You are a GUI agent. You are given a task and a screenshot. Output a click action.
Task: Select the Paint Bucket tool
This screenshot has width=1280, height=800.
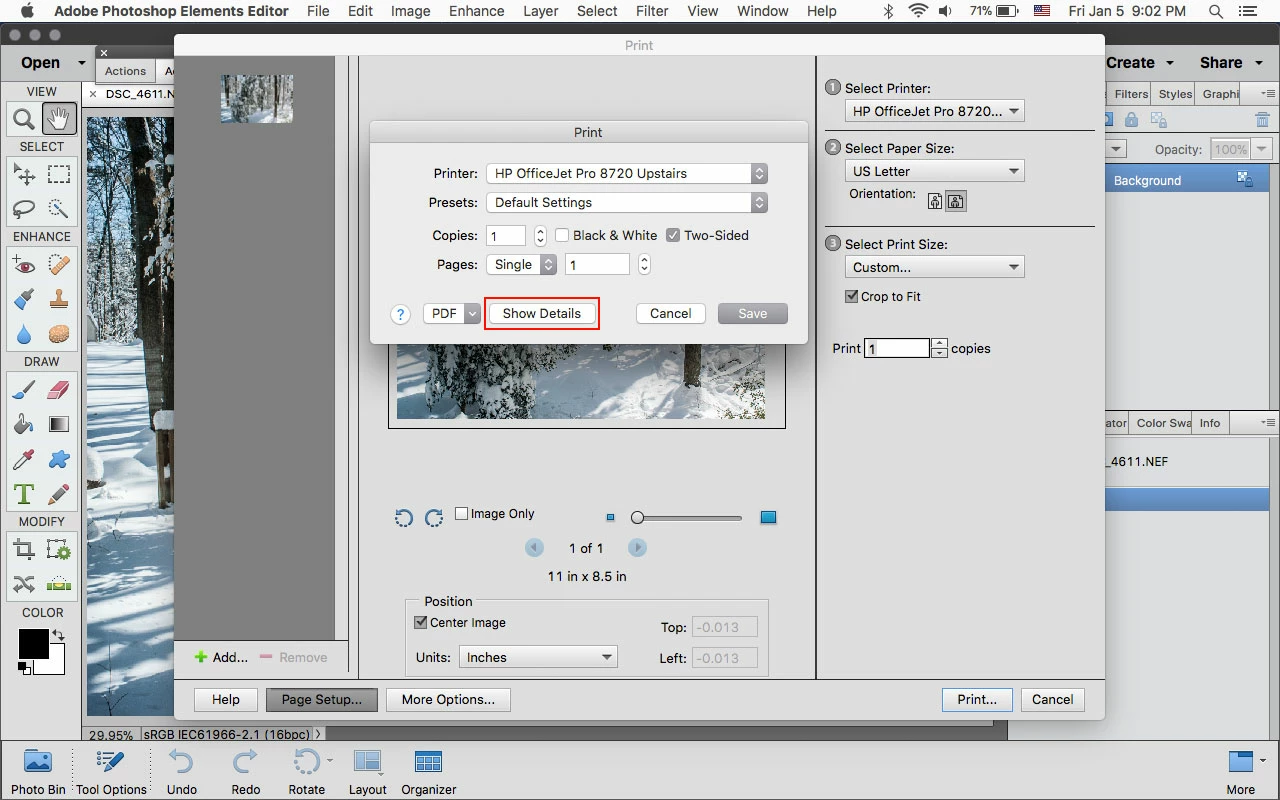[x=24, y=425]
